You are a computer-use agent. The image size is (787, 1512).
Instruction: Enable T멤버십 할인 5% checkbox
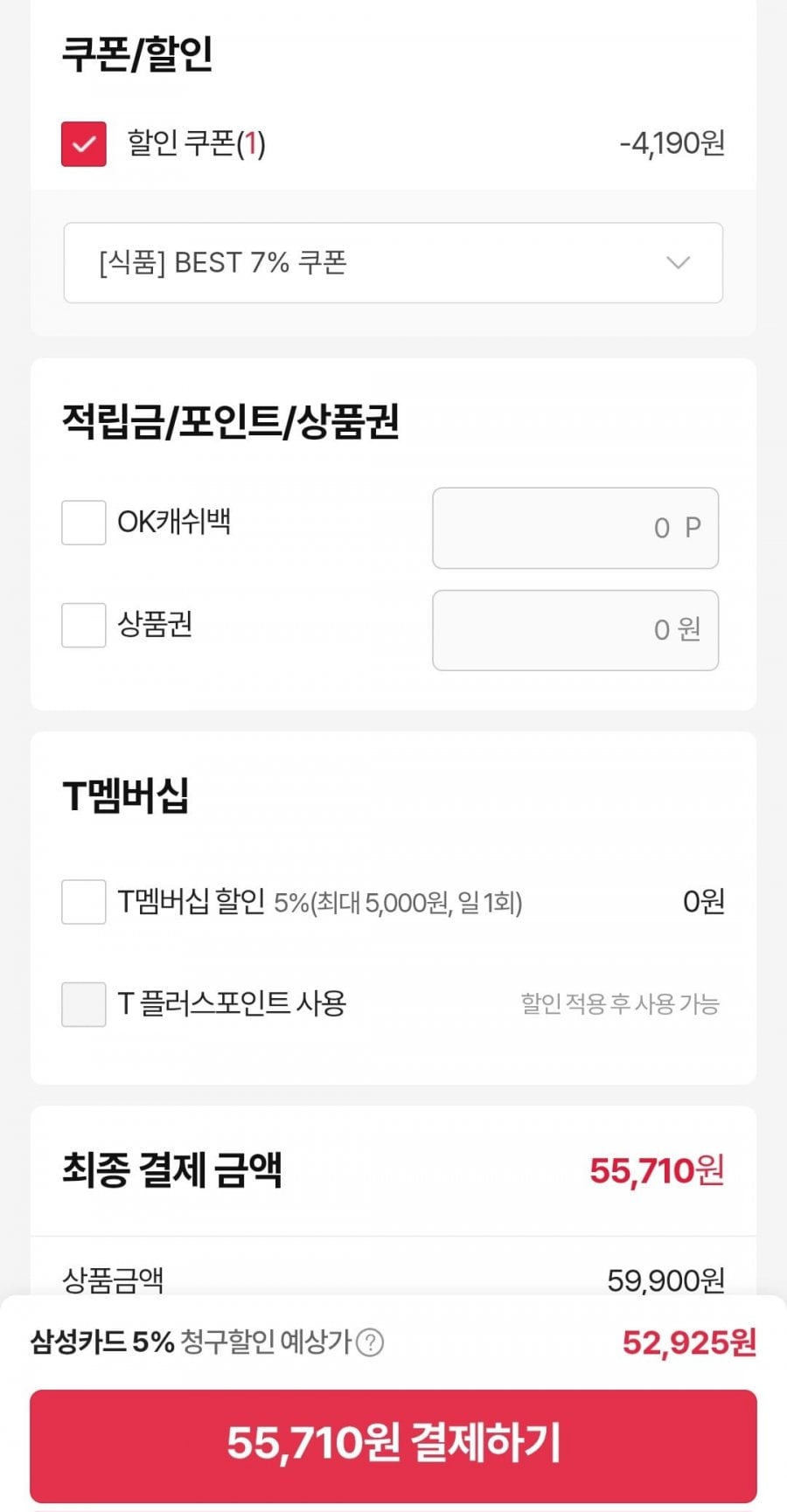point(84,902)
